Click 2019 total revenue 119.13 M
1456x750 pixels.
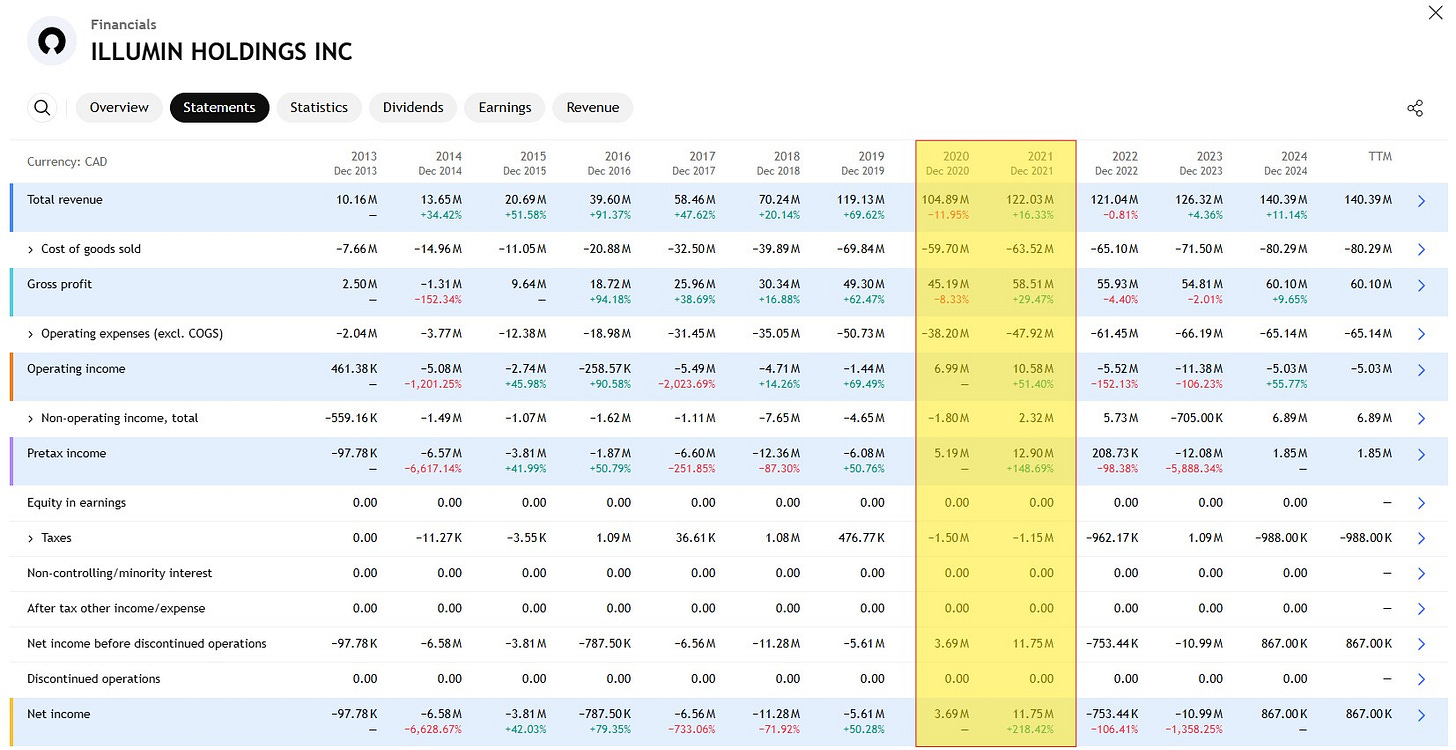(860, 200)
